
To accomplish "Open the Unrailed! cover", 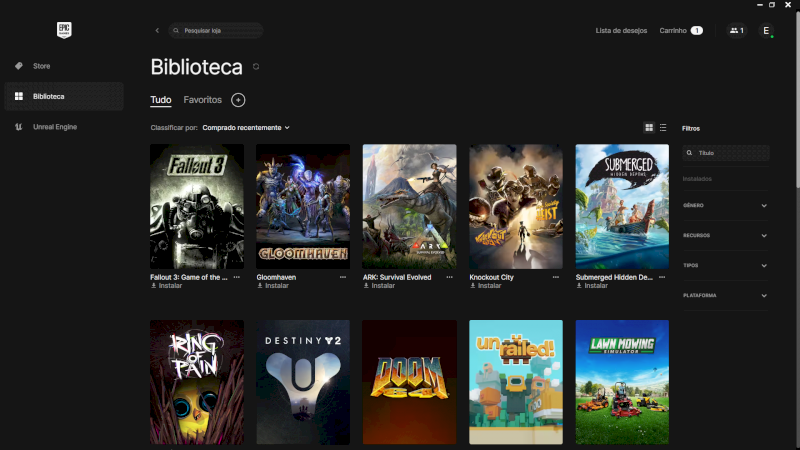I will (516, 382).
